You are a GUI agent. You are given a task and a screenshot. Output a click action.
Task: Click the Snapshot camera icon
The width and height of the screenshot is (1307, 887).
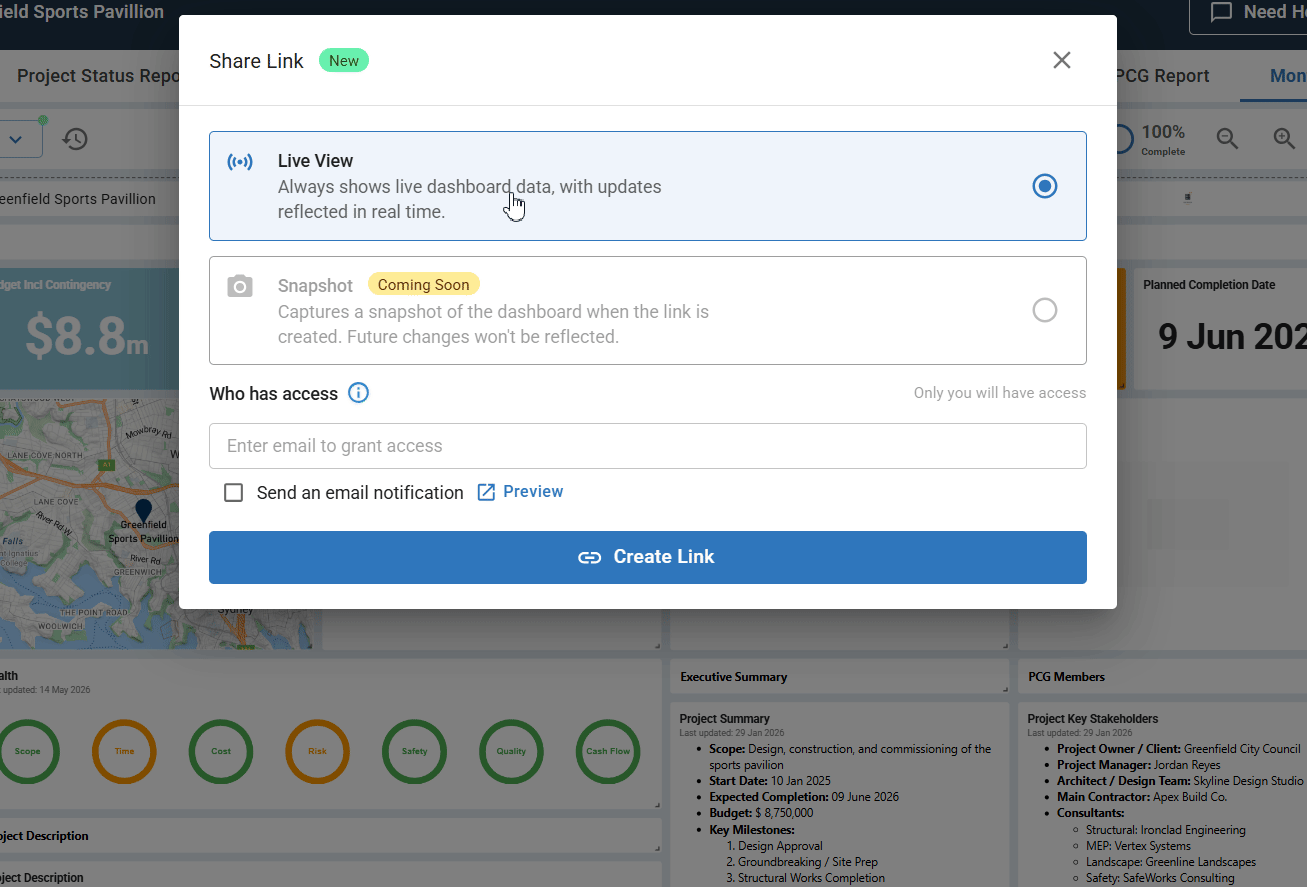coord(240,287)
